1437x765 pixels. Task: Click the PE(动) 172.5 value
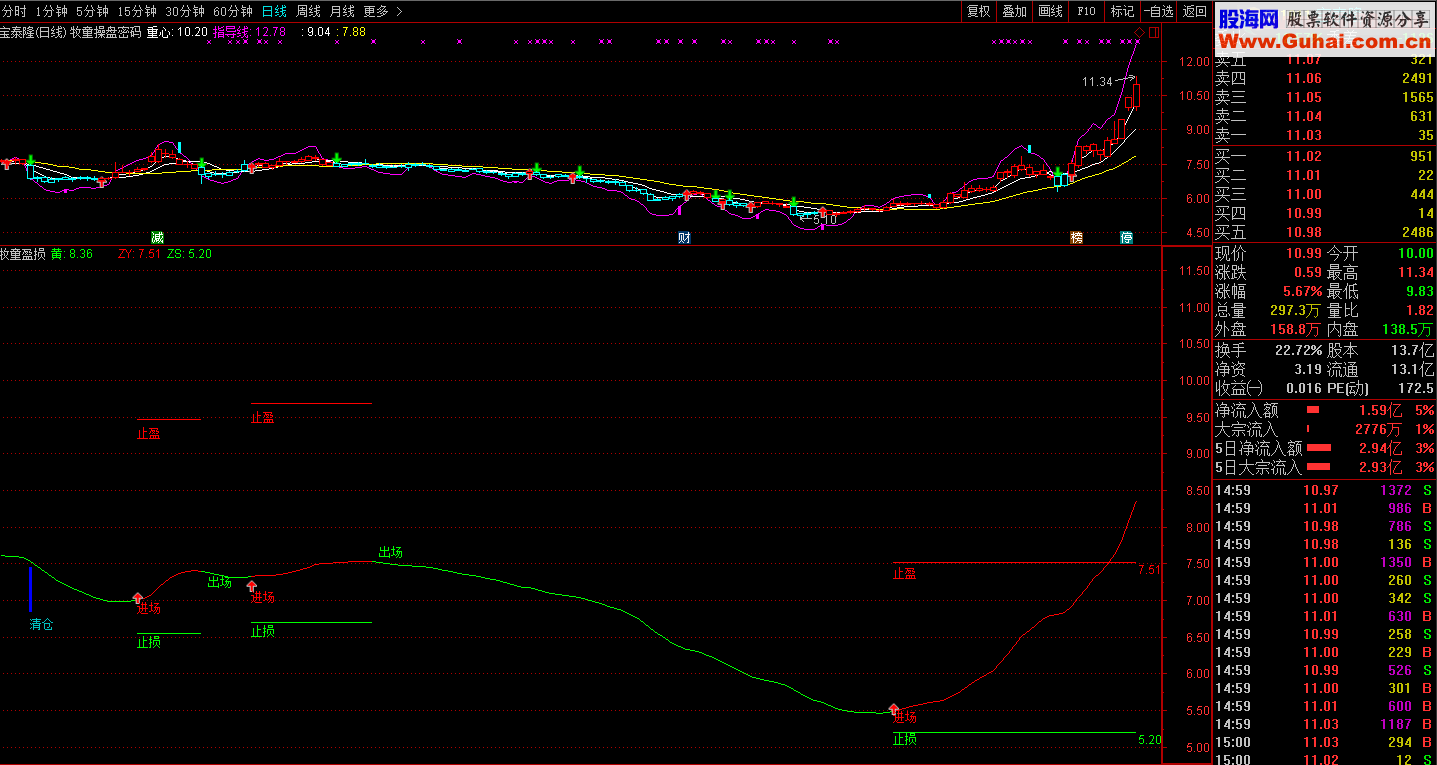(x=1416, y=388)
